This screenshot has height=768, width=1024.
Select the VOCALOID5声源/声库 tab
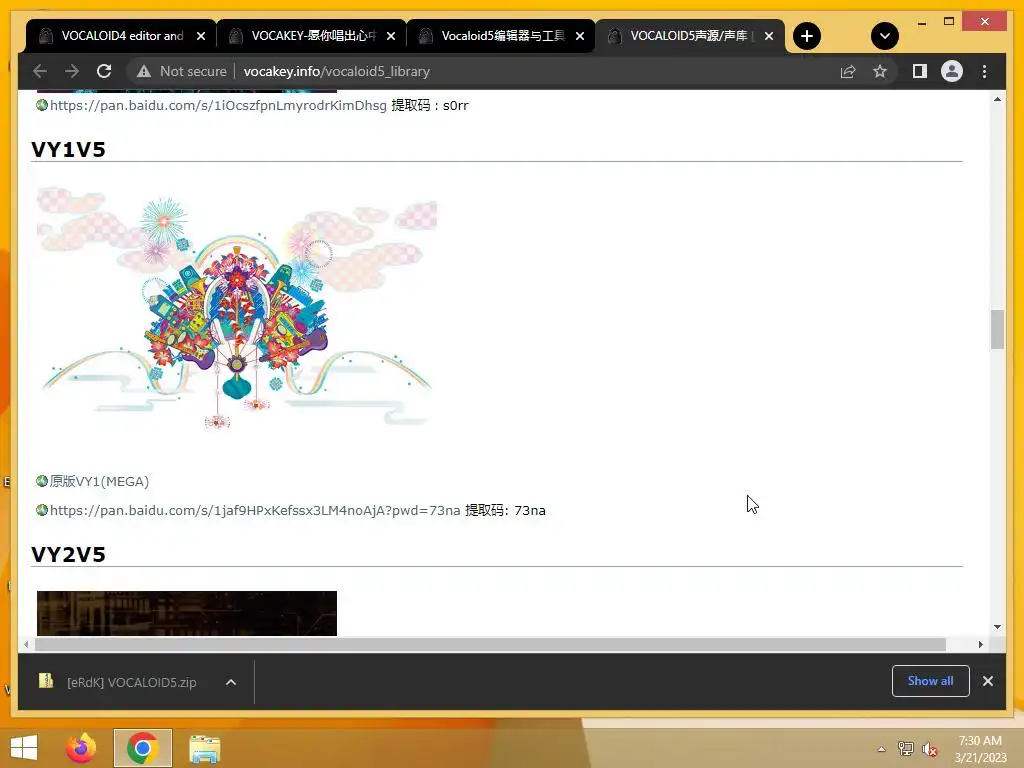[691, 36]
